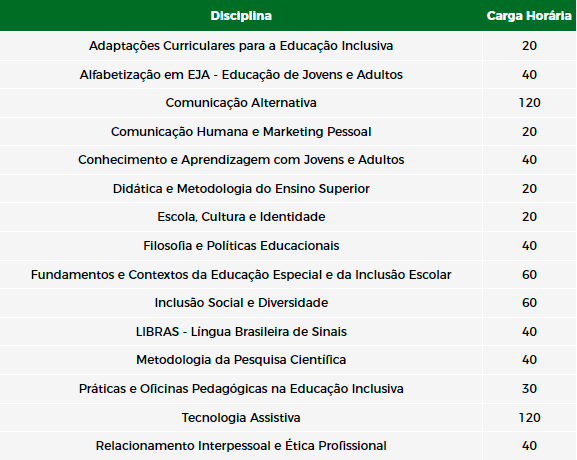Click the Disciplina column header
This screenshot has width=577, height=460.
coord(241,16)
